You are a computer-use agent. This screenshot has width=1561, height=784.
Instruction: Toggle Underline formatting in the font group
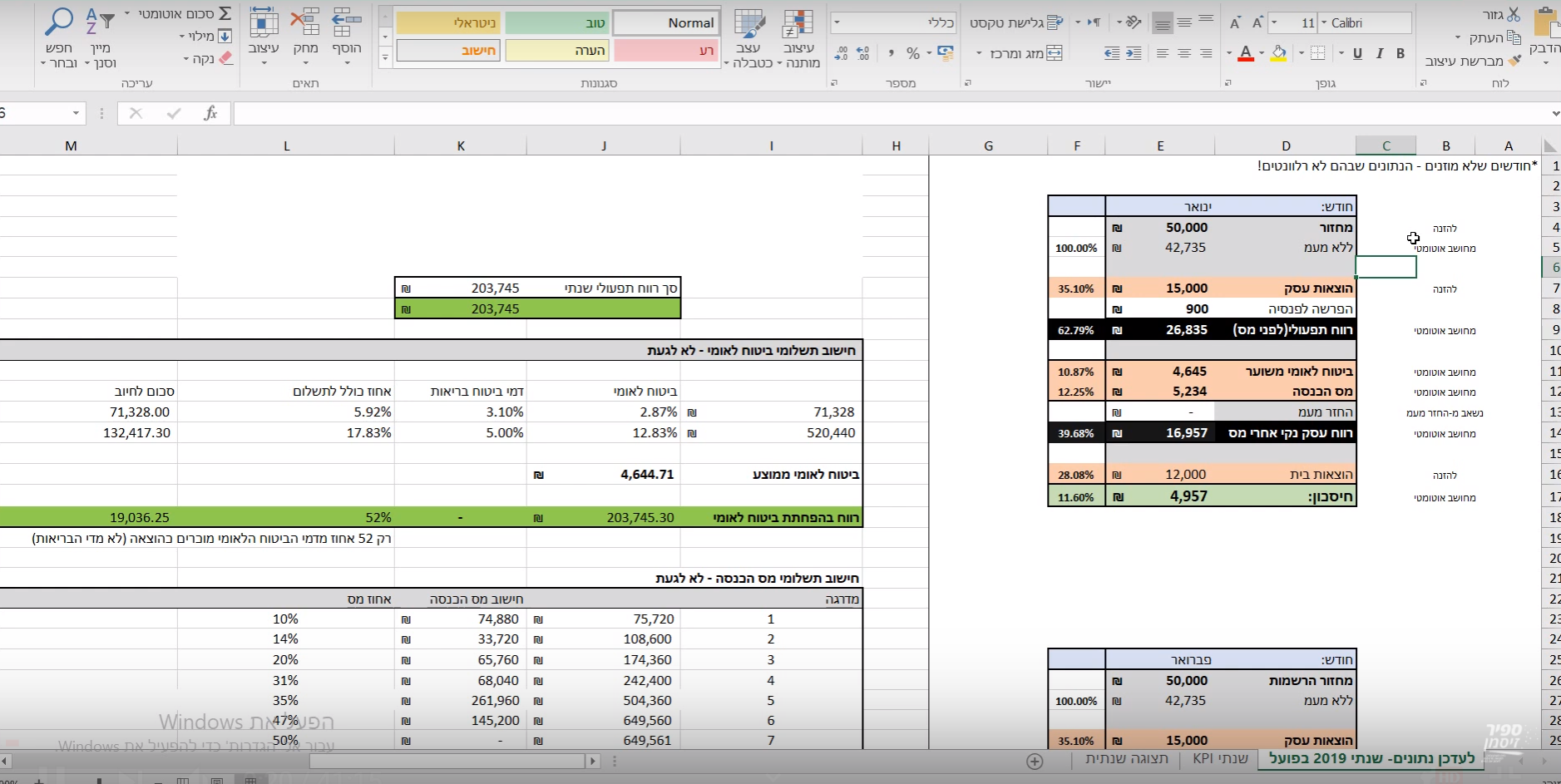coord(1357,53)
